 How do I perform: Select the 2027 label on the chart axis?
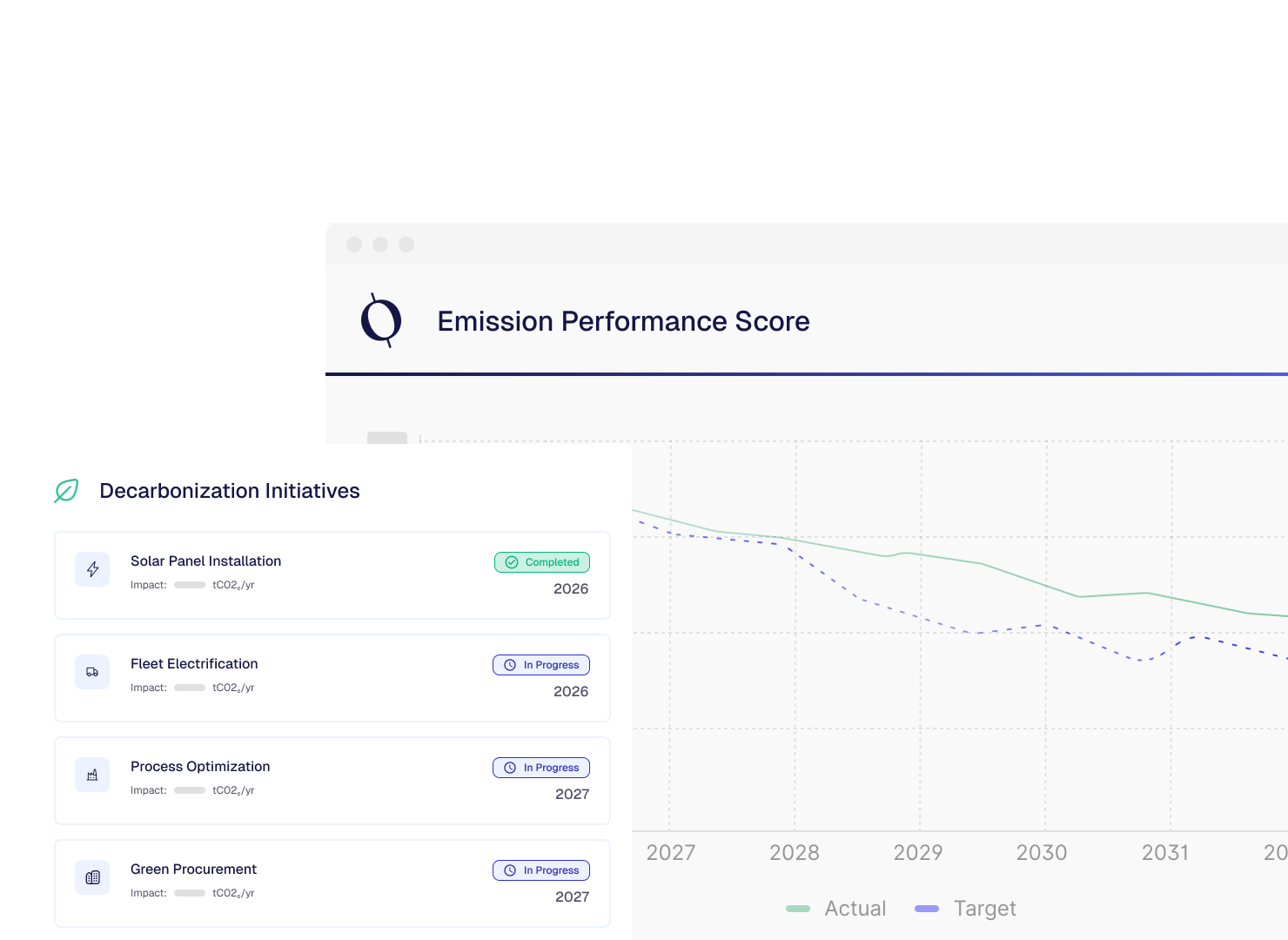coord(671,853)
